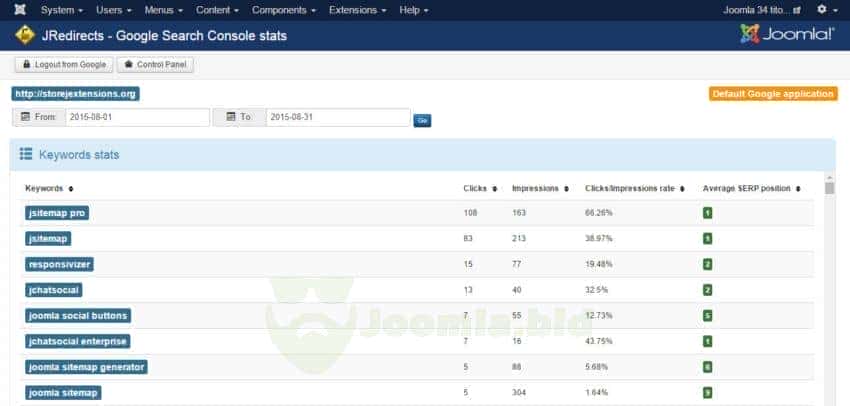Click SERP position badge for jchatsocial enterprise
850x406 pixels.
pyautogui.click(x=707, y=341)
